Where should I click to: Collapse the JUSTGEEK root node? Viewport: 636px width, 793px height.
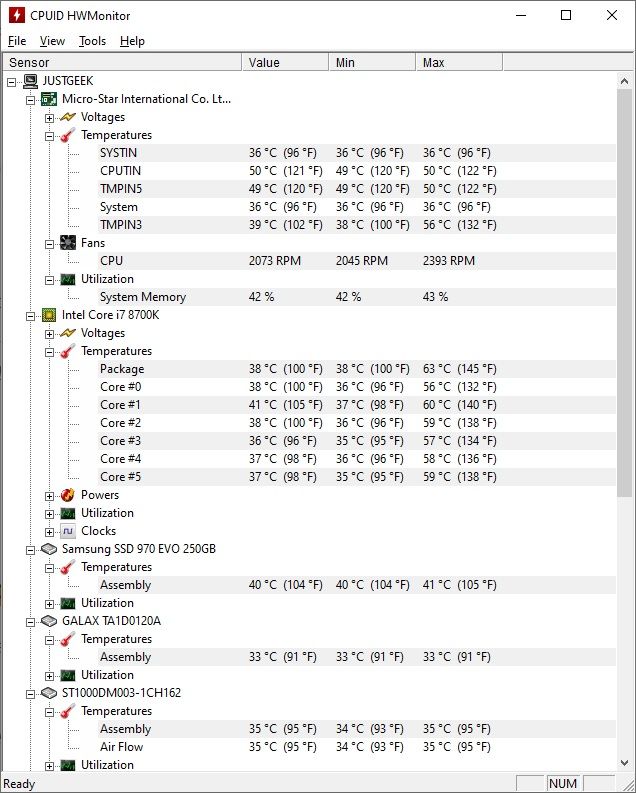12,82
